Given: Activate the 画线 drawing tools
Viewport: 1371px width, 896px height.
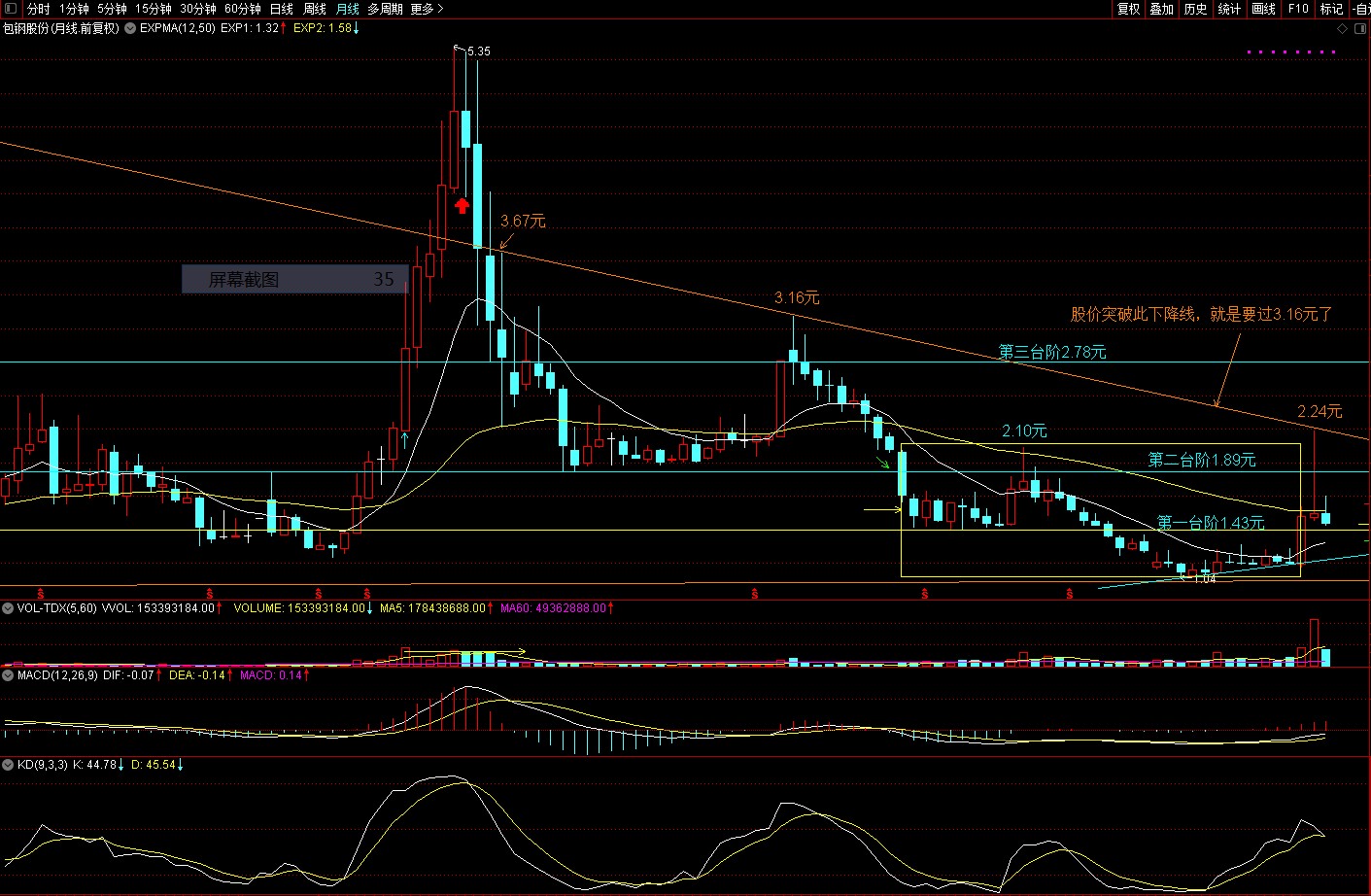Looking at the screenshot, I should pyautogui.click(x=1264, y=9).
